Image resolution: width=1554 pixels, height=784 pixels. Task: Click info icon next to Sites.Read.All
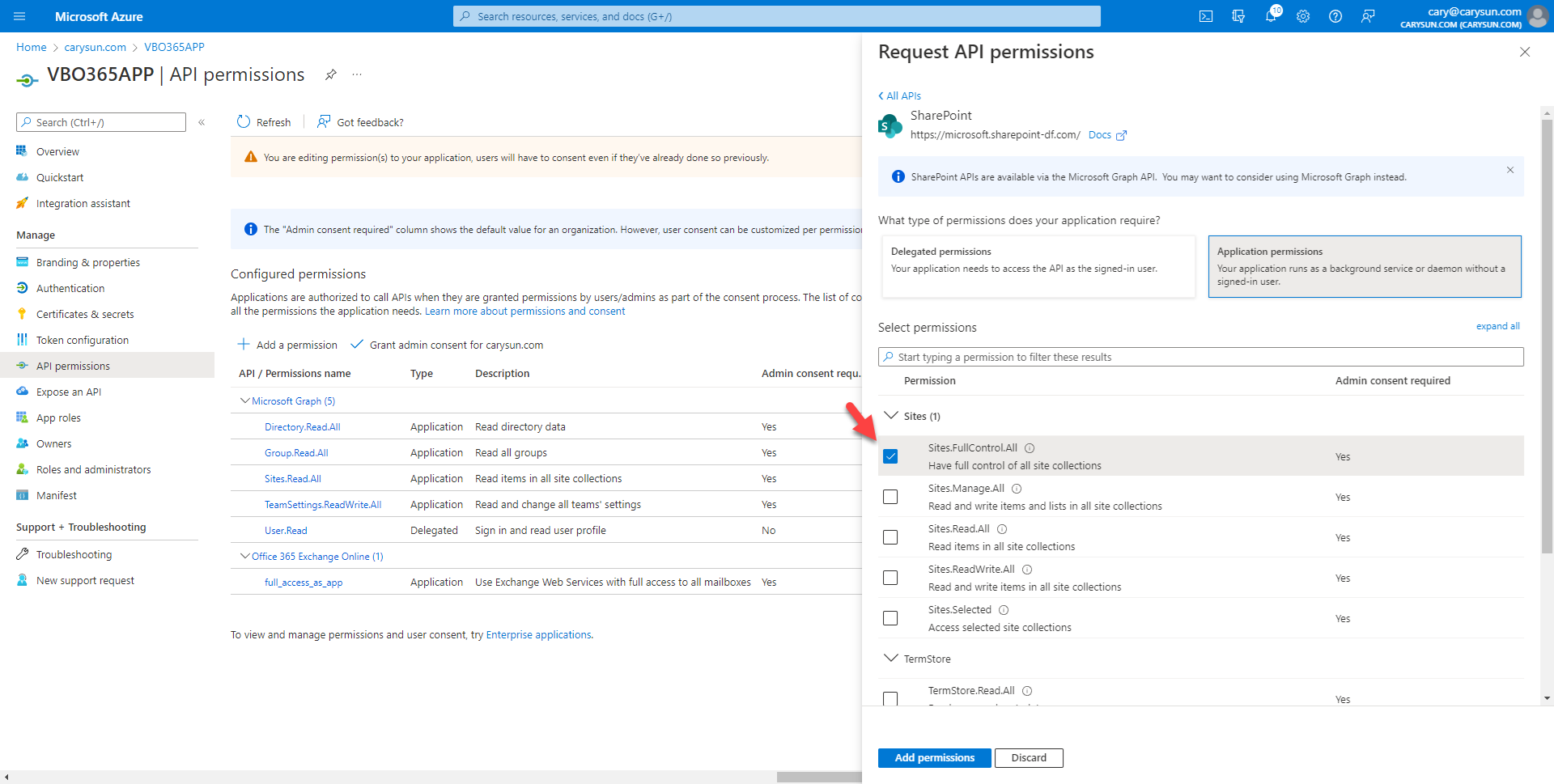click(x=1002, y=529)
